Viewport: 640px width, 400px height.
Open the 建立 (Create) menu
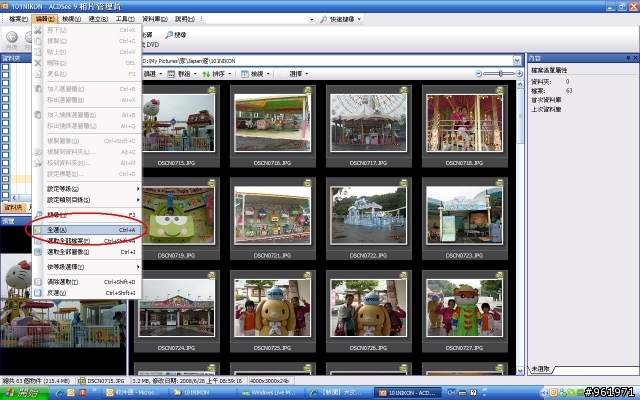click(98, 19)
